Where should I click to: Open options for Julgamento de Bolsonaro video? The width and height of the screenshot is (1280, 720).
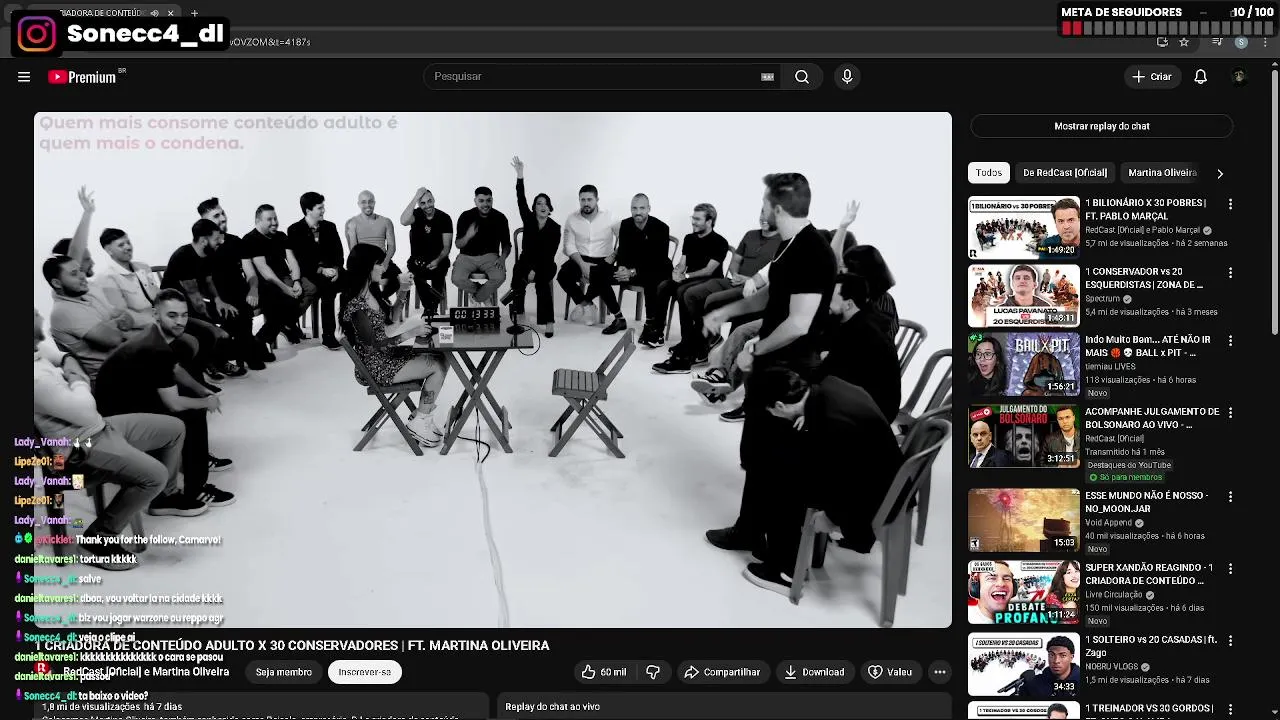pos(1230,412)
